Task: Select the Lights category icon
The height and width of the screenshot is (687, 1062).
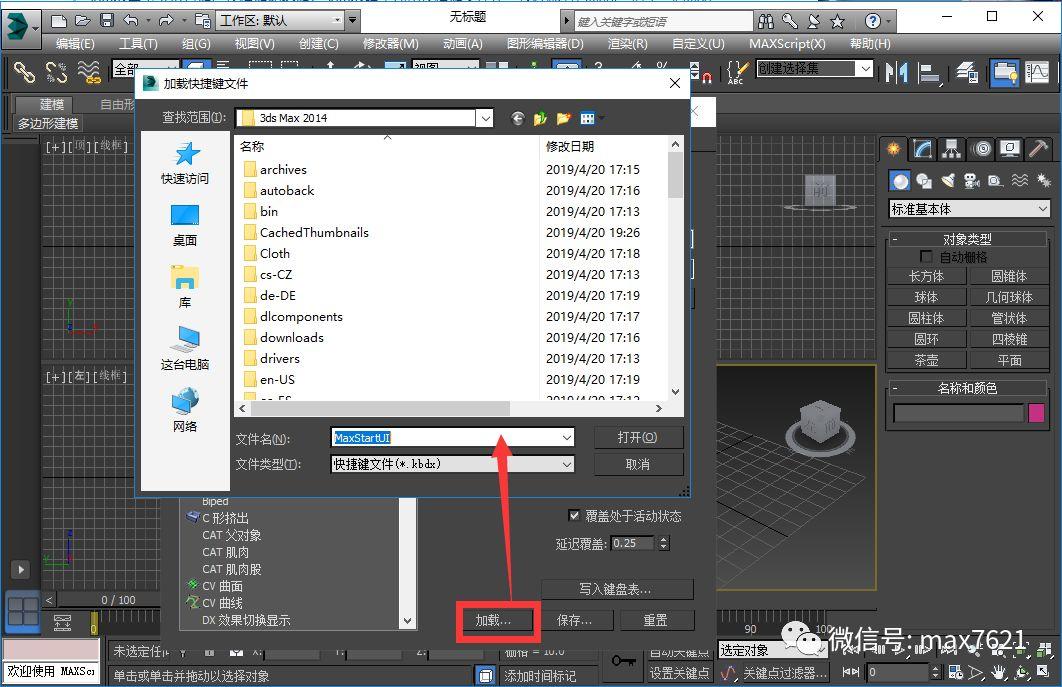Action: [948, 180]
